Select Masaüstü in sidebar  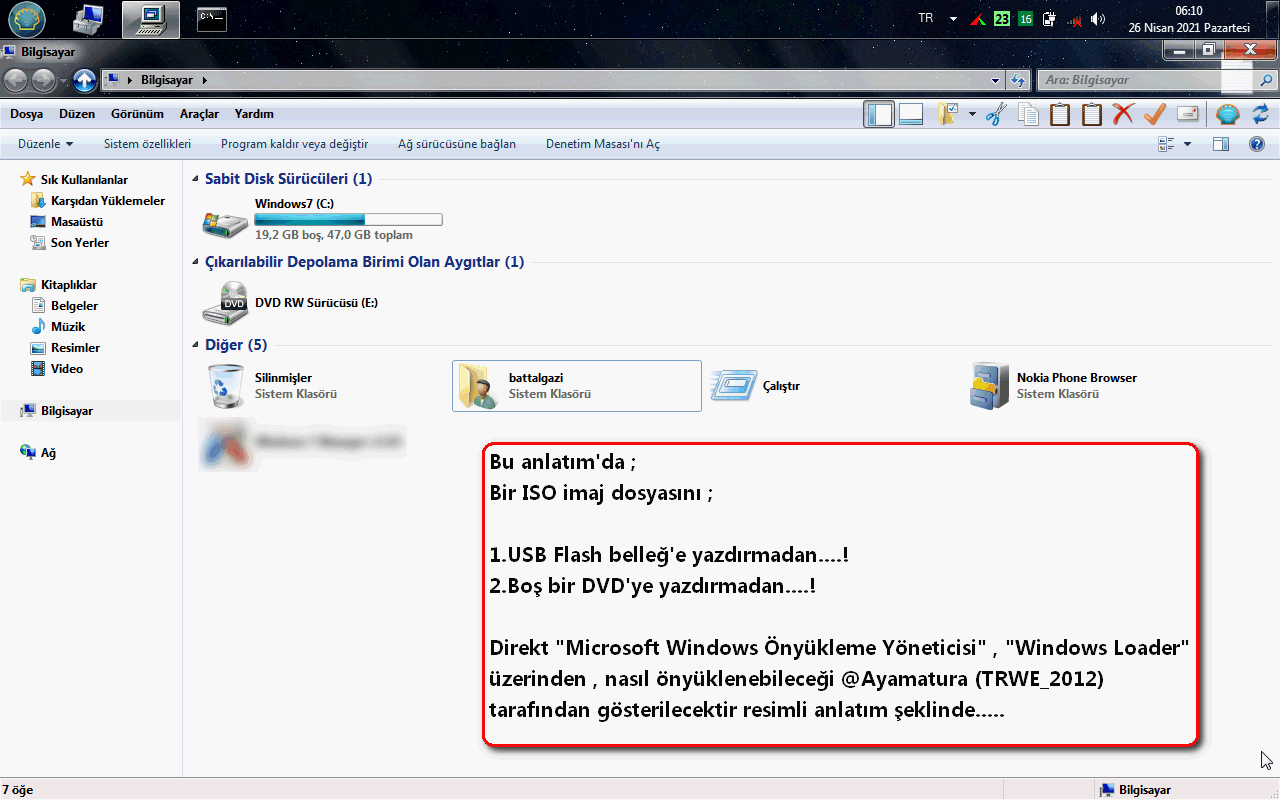[77, 222]
